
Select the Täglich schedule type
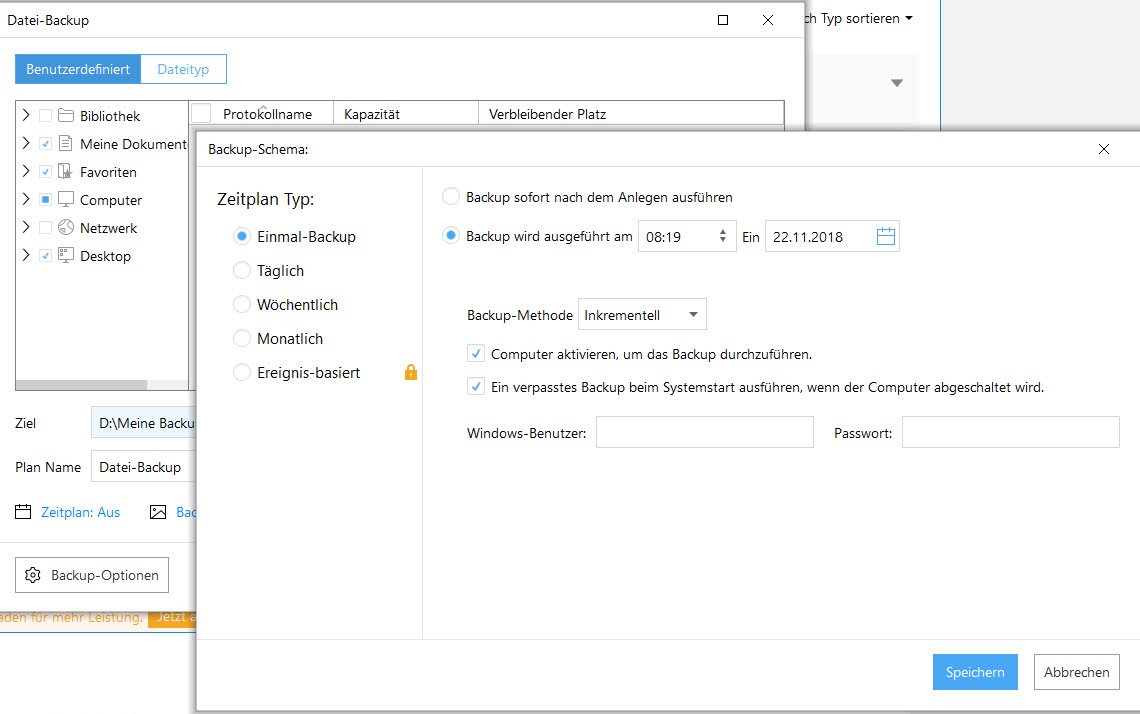point(241,271)
